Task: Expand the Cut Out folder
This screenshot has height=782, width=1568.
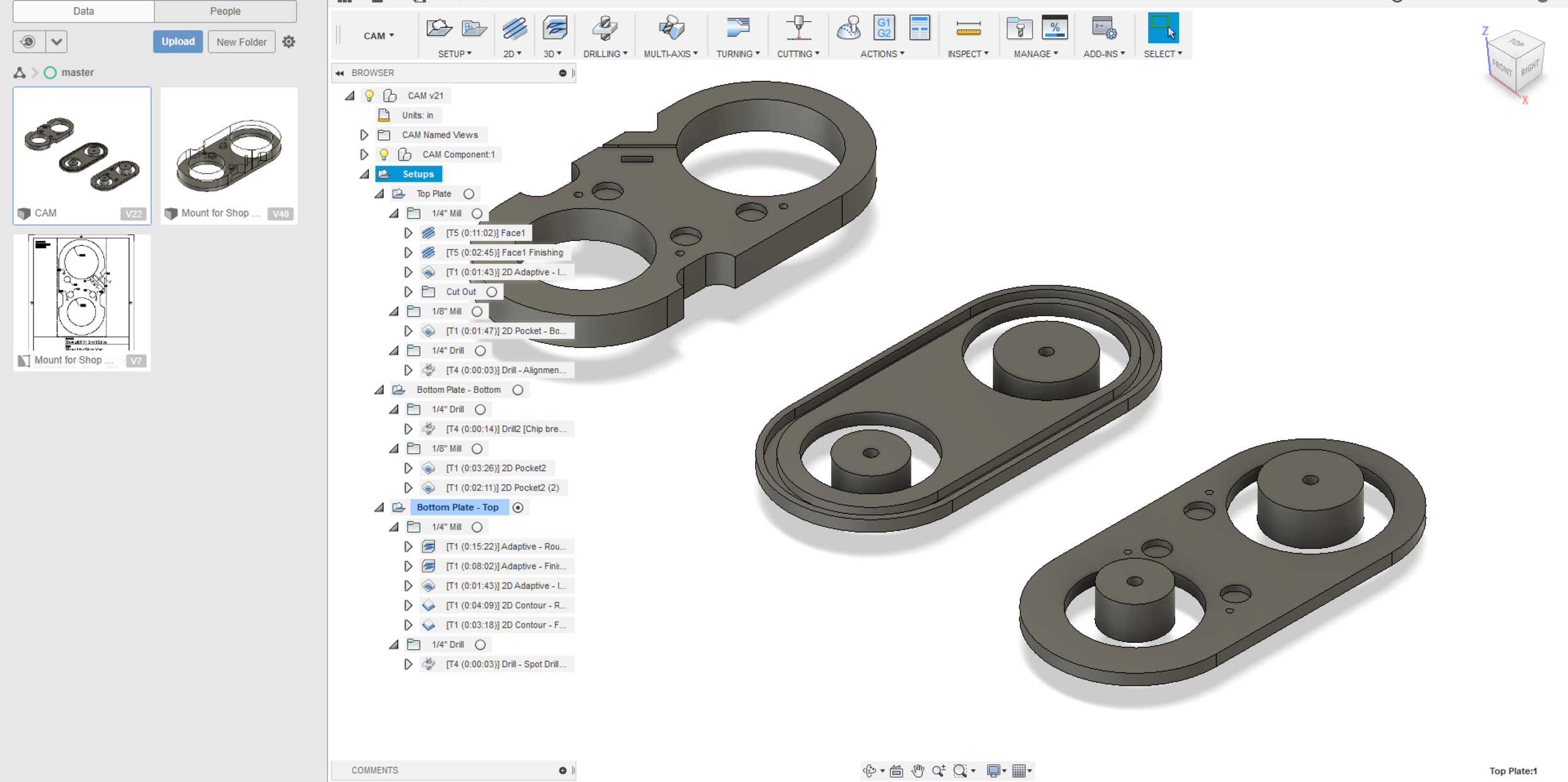Action: (408, 292)
